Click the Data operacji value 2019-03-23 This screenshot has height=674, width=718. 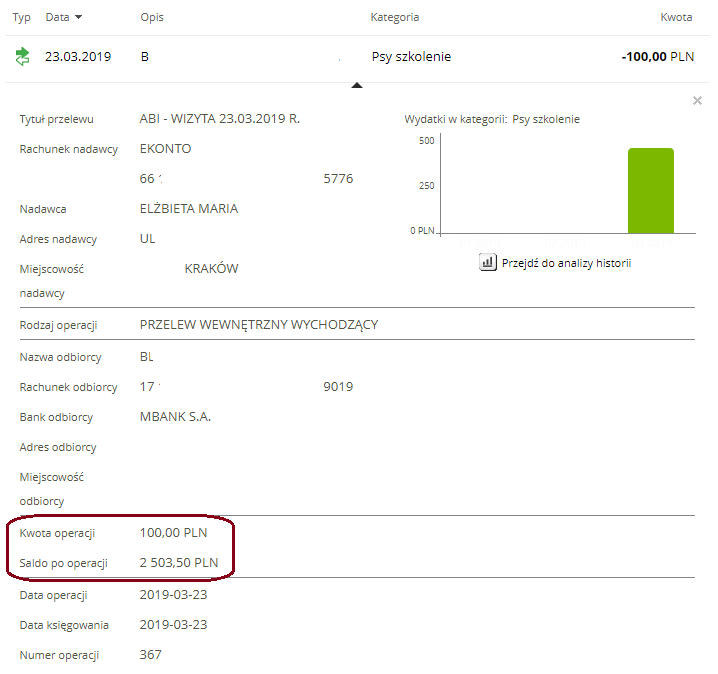pyautogui.click(x=174, y=595)
